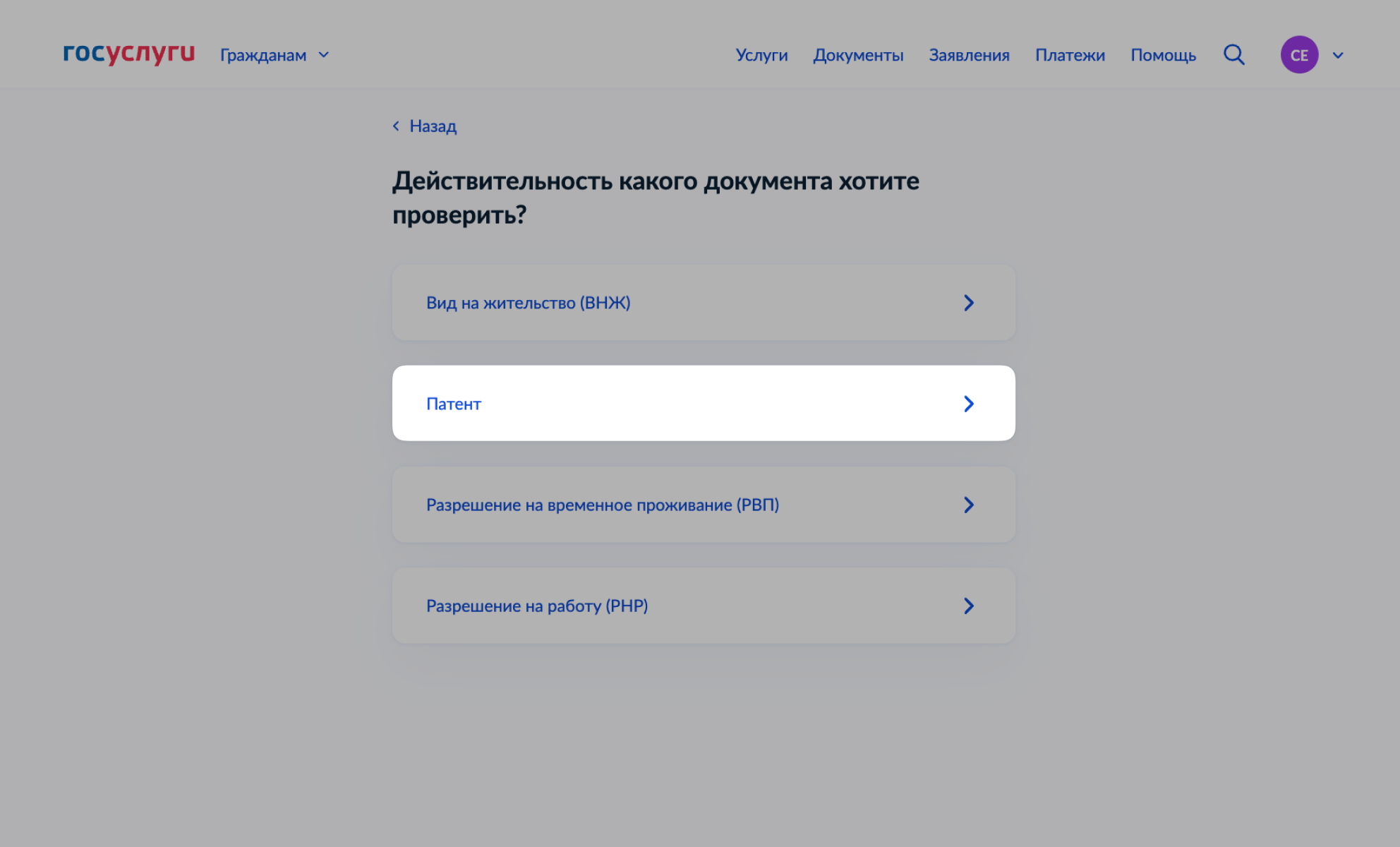The image size is (1400, 847).
Task: Choose Разрешение на временное проживание (РВП)
Action: pos(704,505)
